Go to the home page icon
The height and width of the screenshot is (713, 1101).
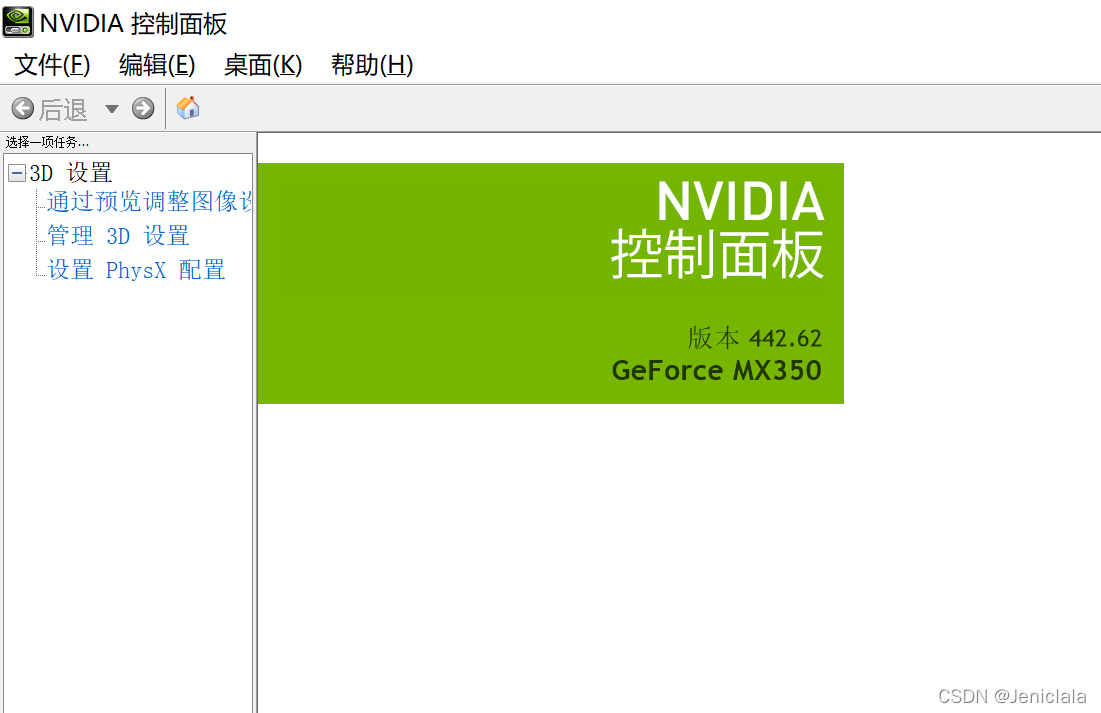click(x=187, y=108)
